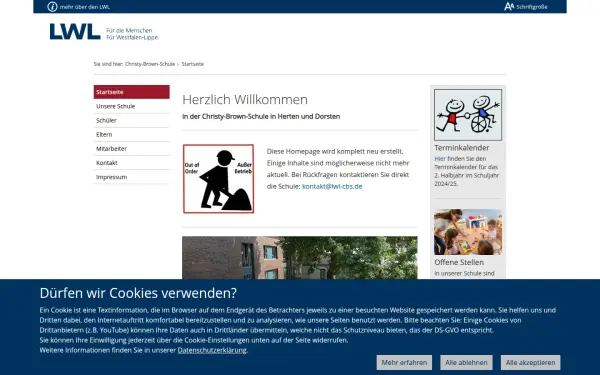Click the Mehr erfahren cookie button

click(x=404, y=362)
